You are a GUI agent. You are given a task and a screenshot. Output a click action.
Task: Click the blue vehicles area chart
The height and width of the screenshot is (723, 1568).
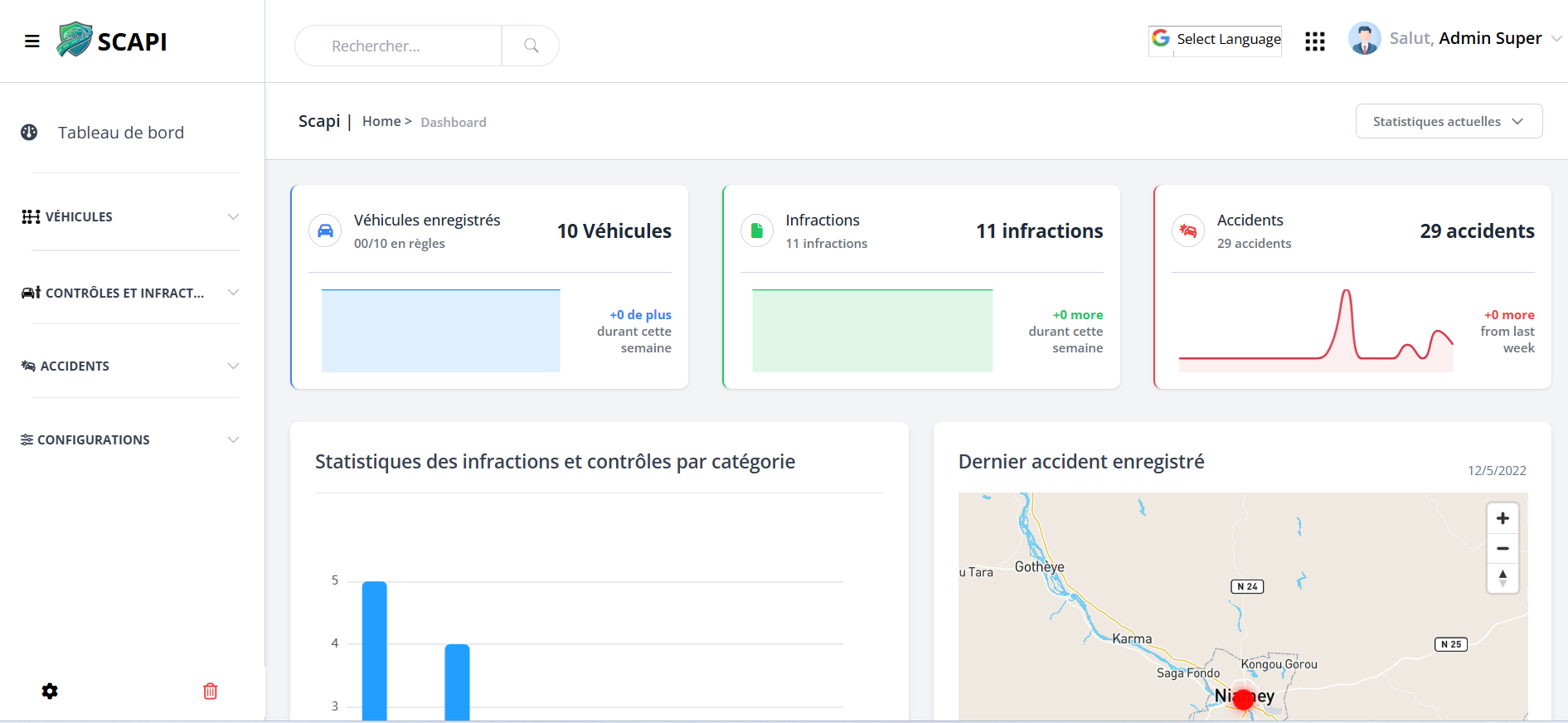click(x=441, y=331)
